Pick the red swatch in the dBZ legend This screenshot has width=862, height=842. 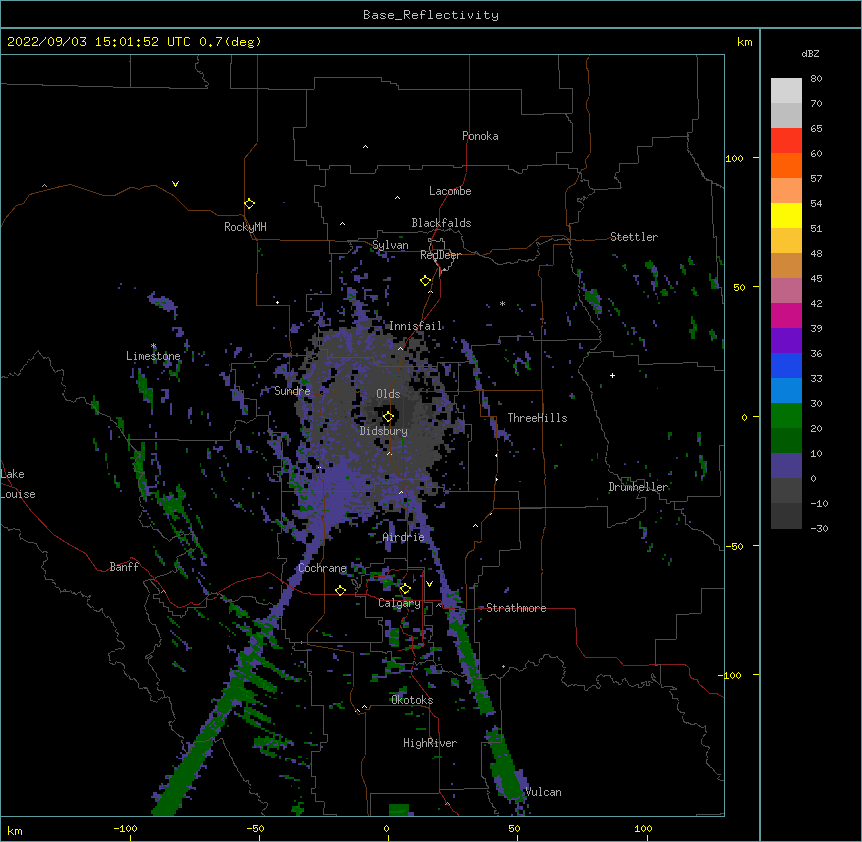(786, 141)
